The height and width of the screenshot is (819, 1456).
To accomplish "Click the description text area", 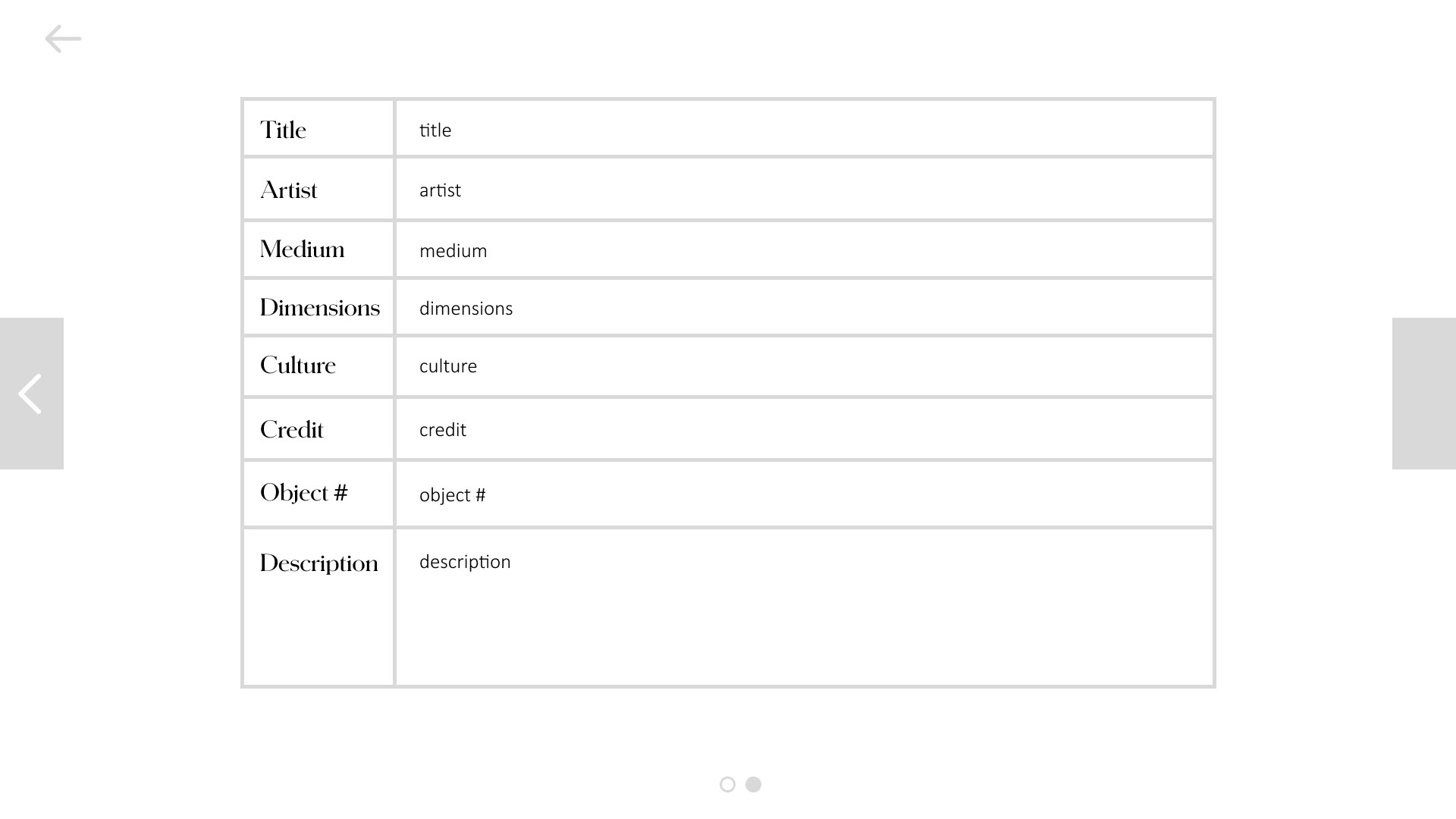I will click(x=804, y=607).
